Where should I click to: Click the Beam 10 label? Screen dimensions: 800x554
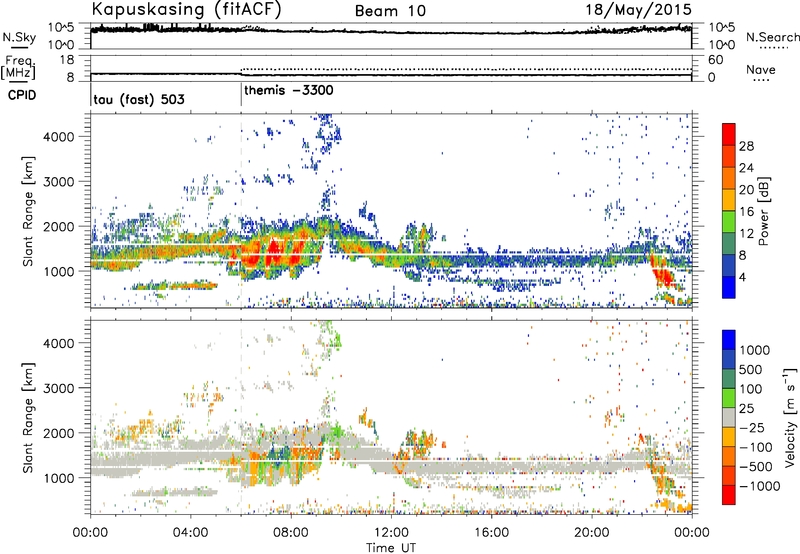390,11
